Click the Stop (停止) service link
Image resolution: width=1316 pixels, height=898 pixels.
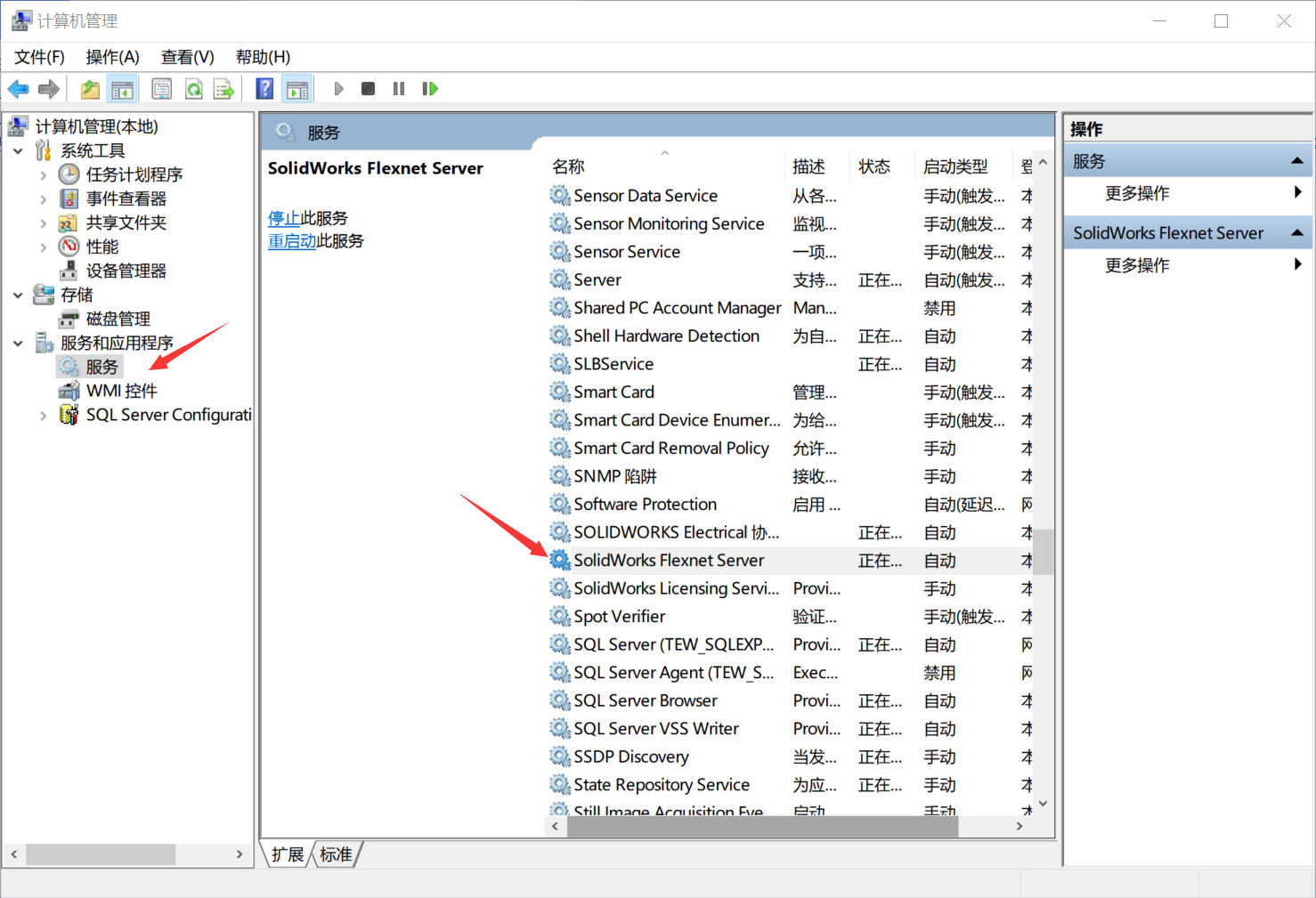[x=284, y=218]
